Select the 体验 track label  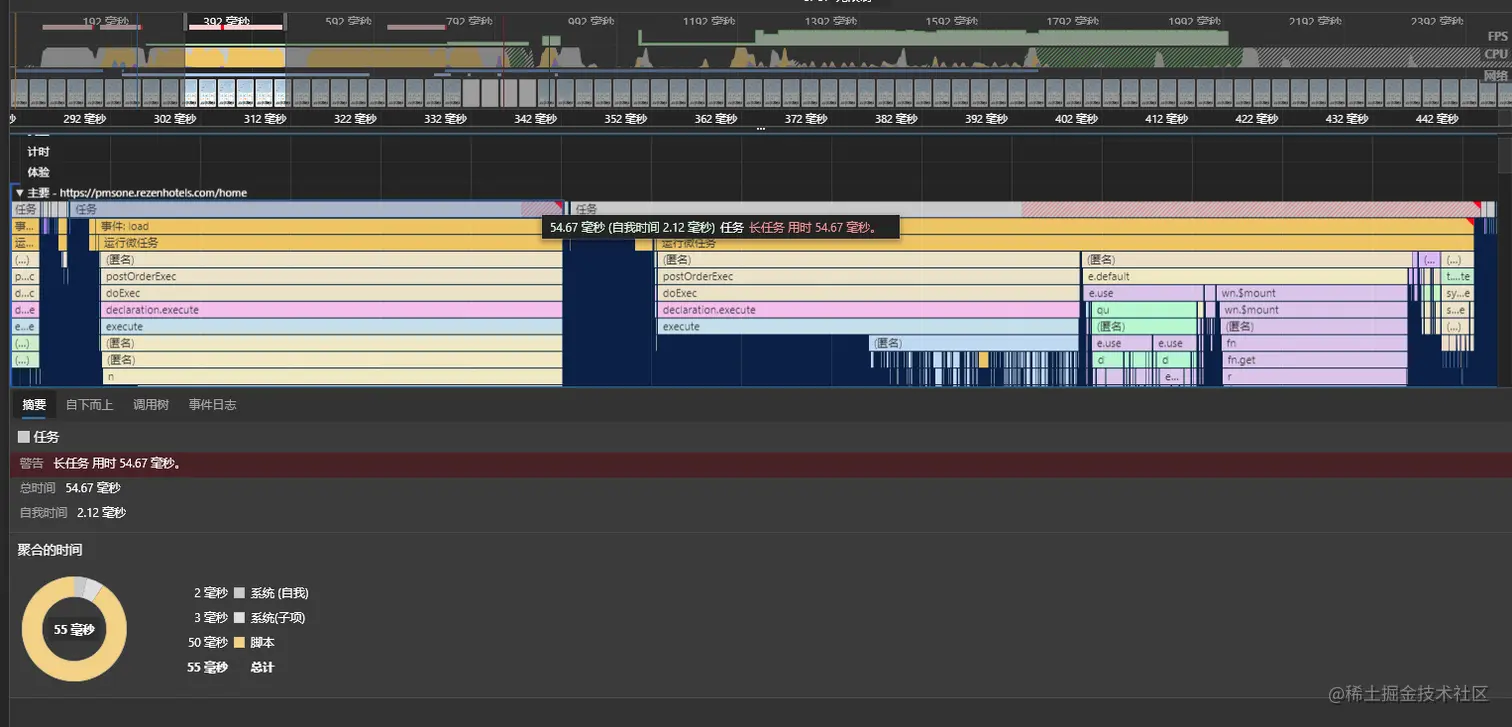(38, 172)
